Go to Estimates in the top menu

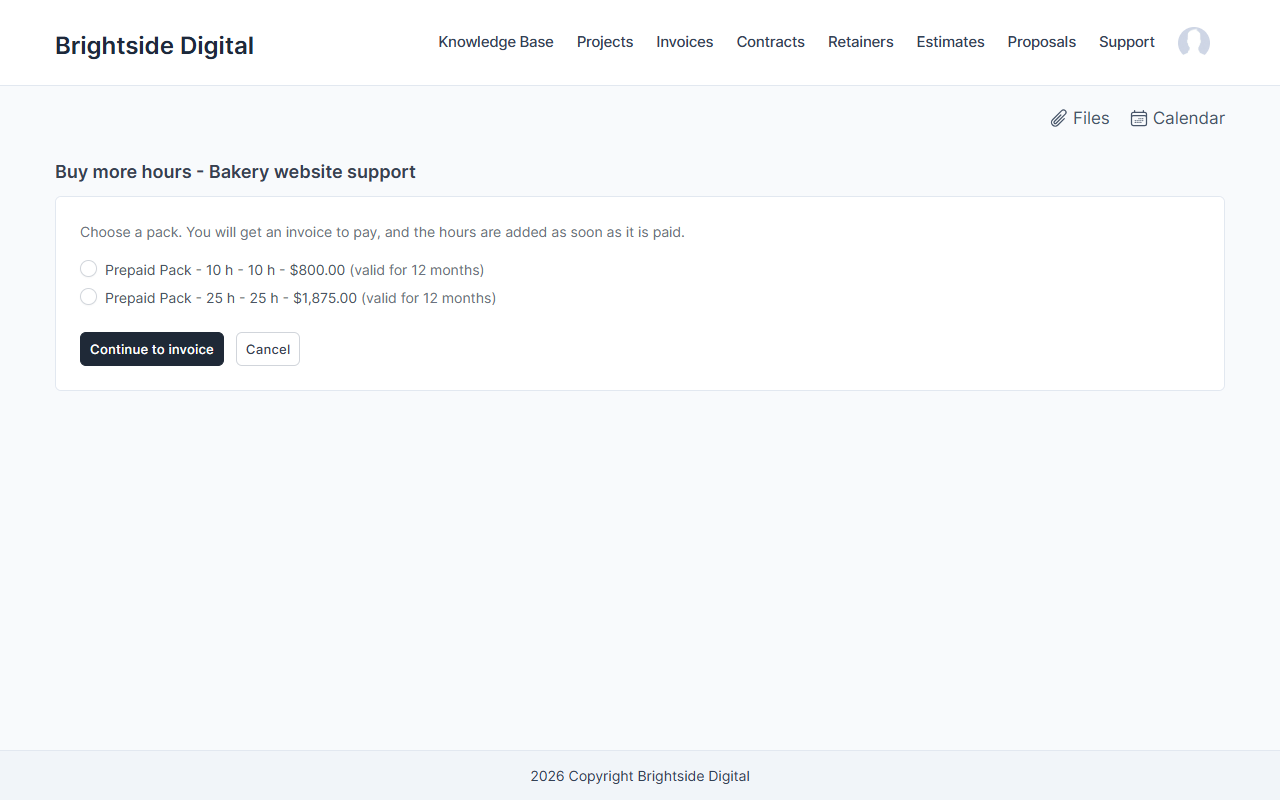click(951, 42)
